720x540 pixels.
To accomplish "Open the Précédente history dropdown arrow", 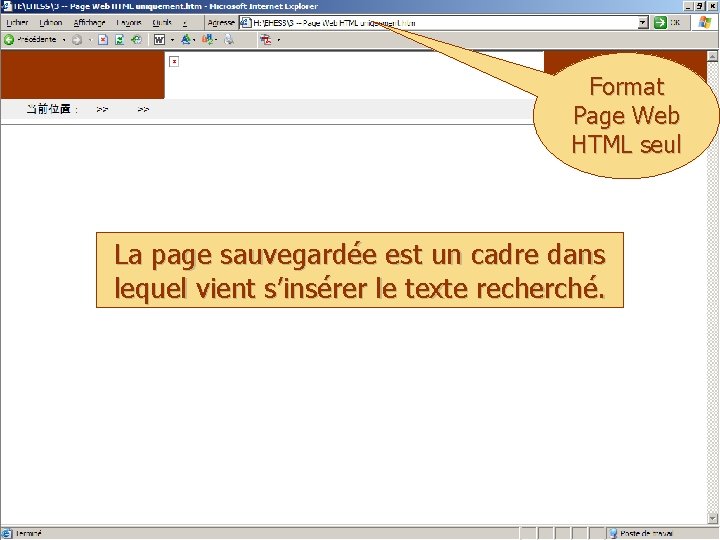I will pos(64,40).
